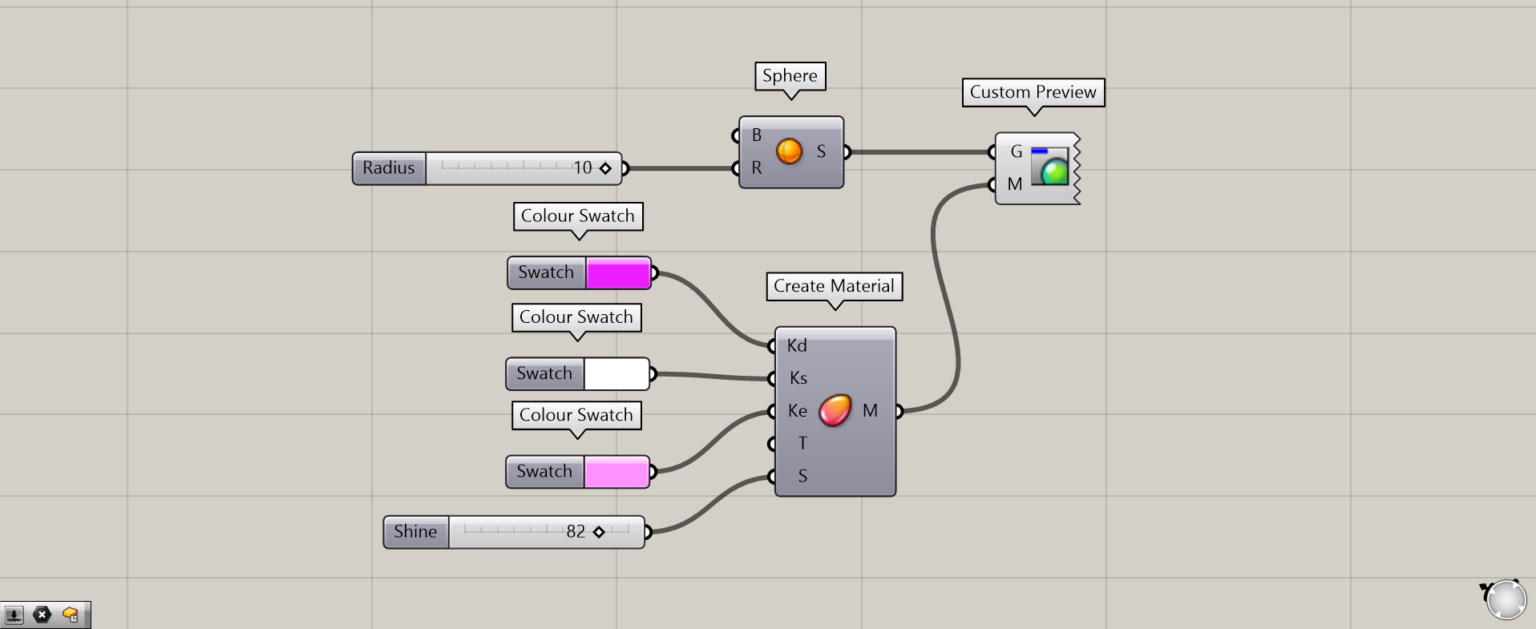The width and height of the screenshot is (1536, 629).
Task: Click the Shine slider output grip
Action: (647, 532)
